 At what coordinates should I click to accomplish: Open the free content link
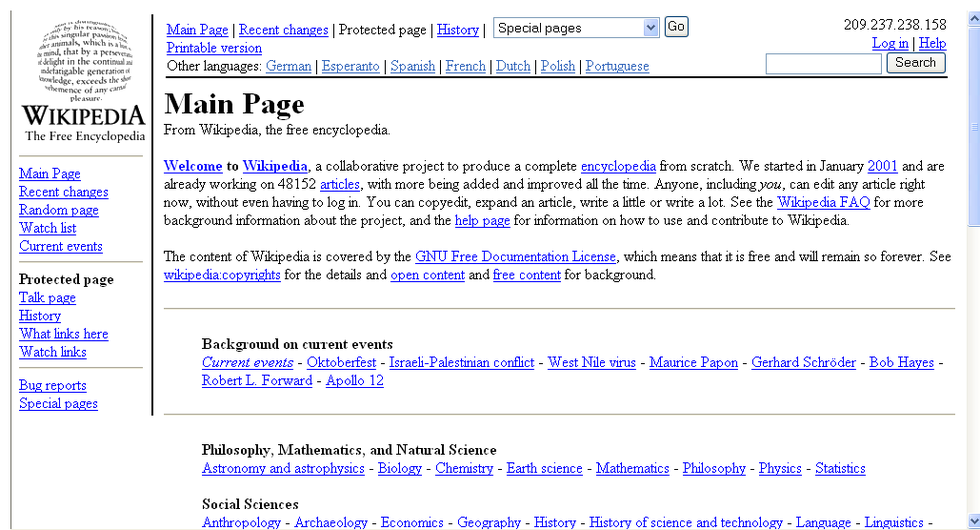pyautogui.click(x=526, y=274)
